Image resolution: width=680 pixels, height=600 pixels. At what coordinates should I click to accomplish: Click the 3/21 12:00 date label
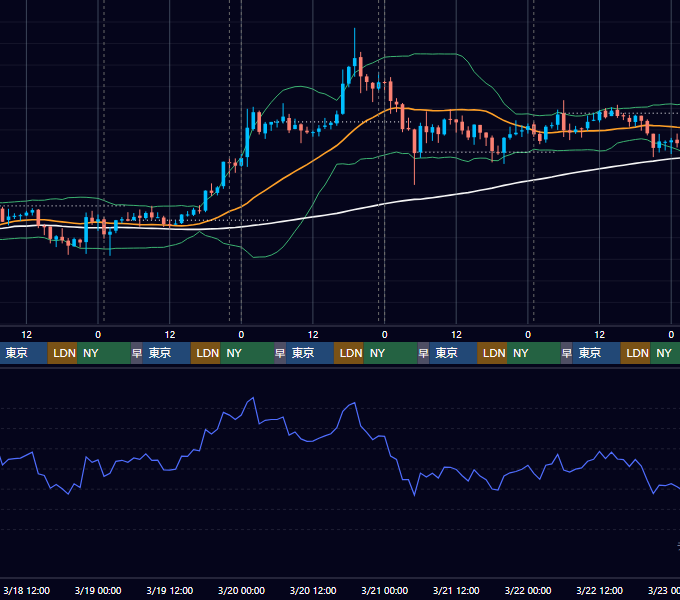tap(456, 590)
